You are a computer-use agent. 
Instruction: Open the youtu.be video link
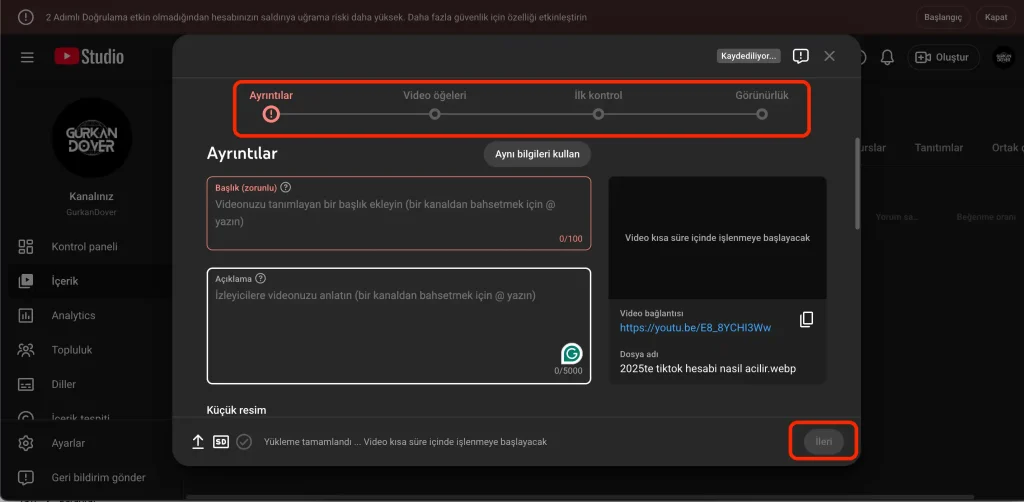(696, 328)
